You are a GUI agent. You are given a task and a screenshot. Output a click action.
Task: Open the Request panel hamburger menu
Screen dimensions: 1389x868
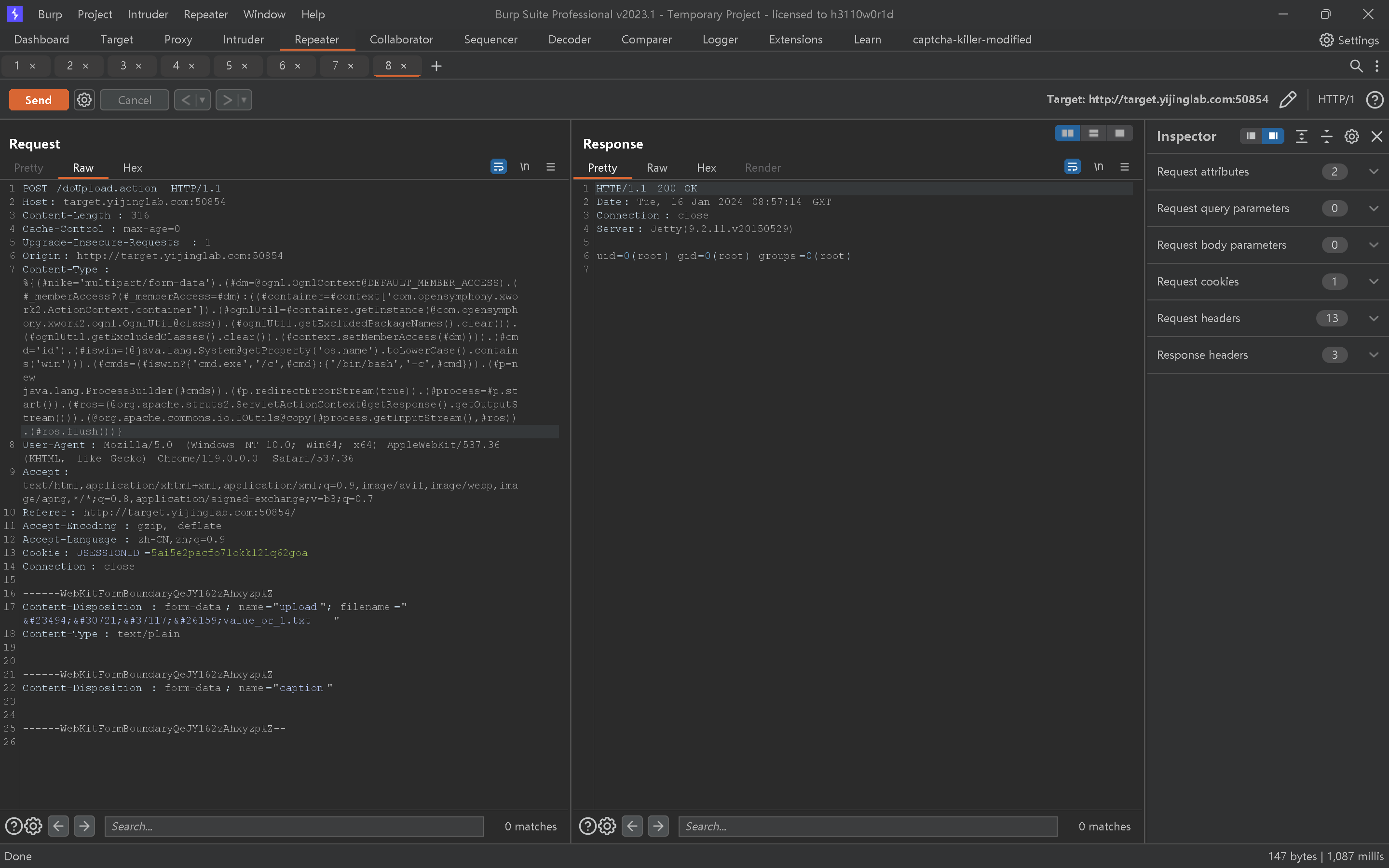click(550, 167)
